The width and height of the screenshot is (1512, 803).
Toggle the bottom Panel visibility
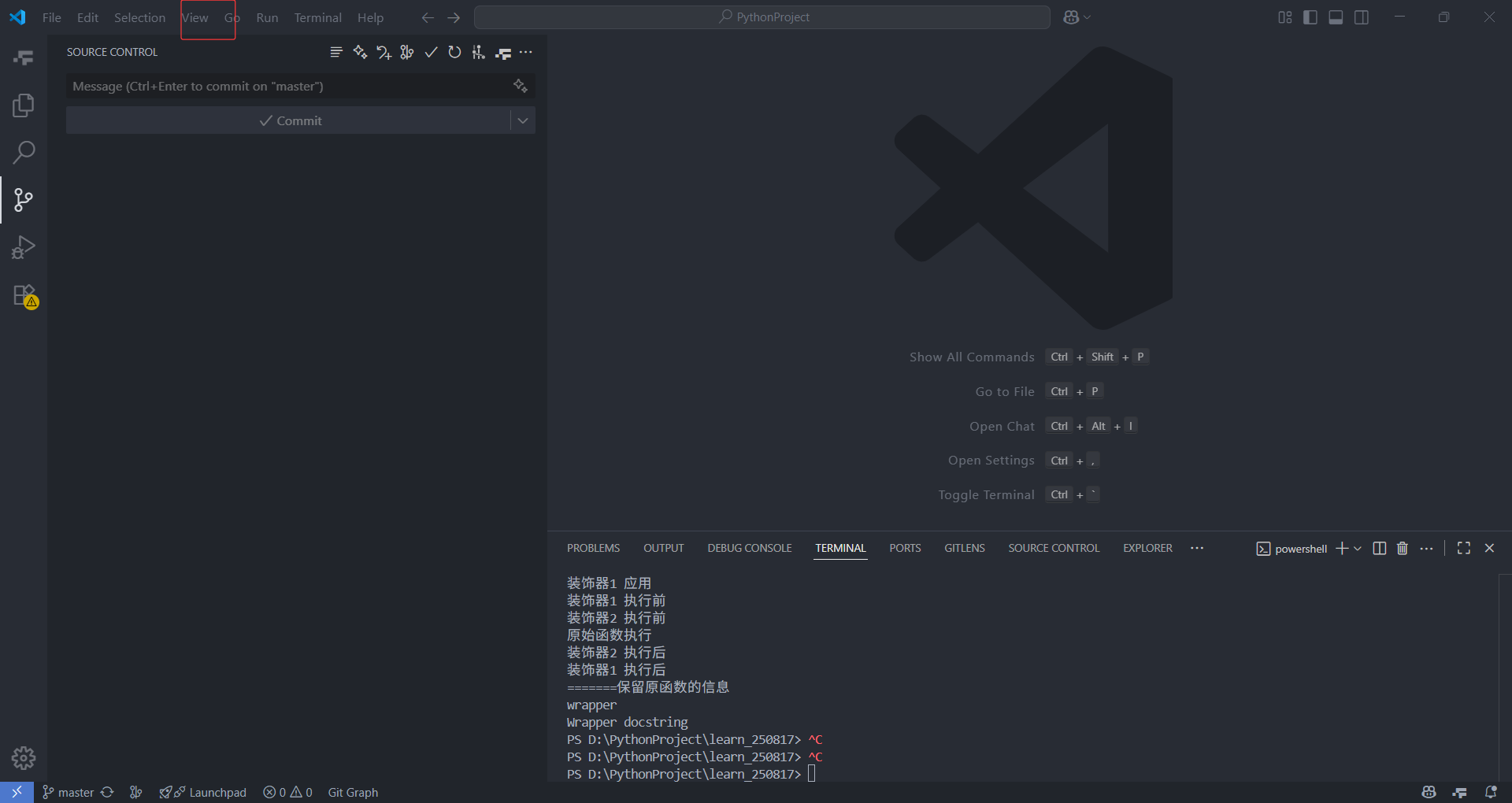tap(1336, 17)
